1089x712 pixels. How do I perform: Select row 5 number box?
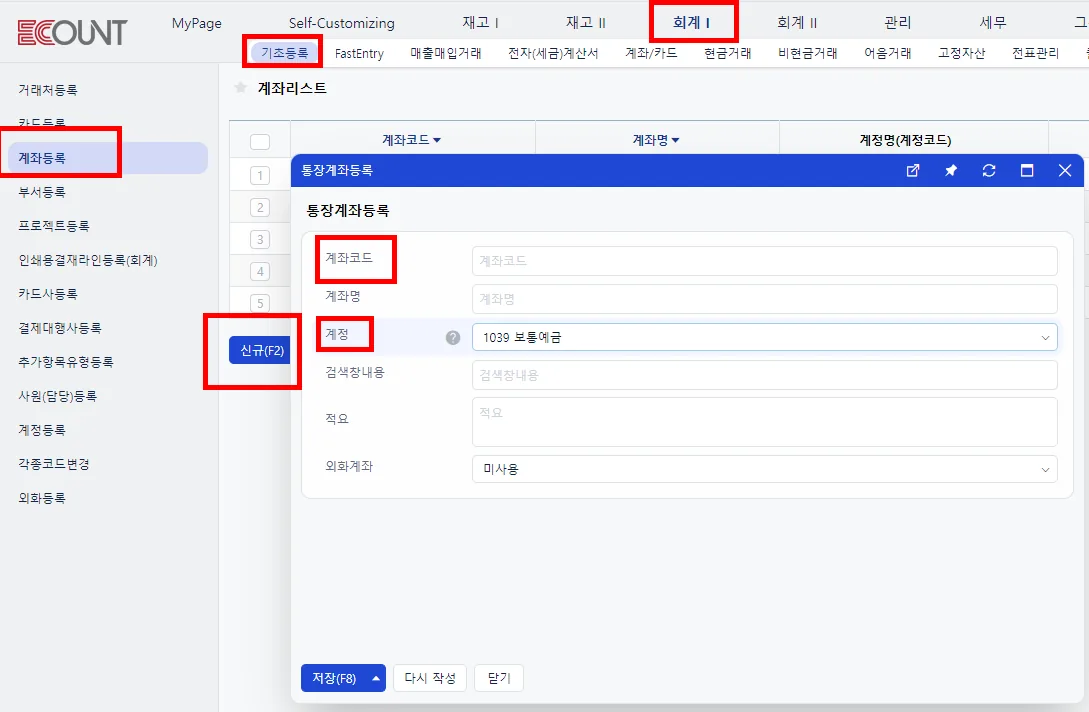tap(260, 303)
